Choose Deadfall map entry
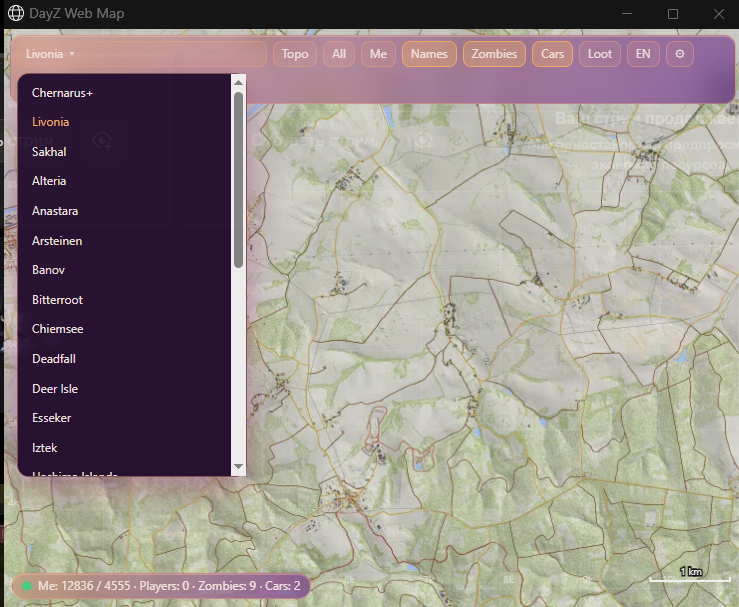Viewport: 739px width, 607px height. [124, 359]
